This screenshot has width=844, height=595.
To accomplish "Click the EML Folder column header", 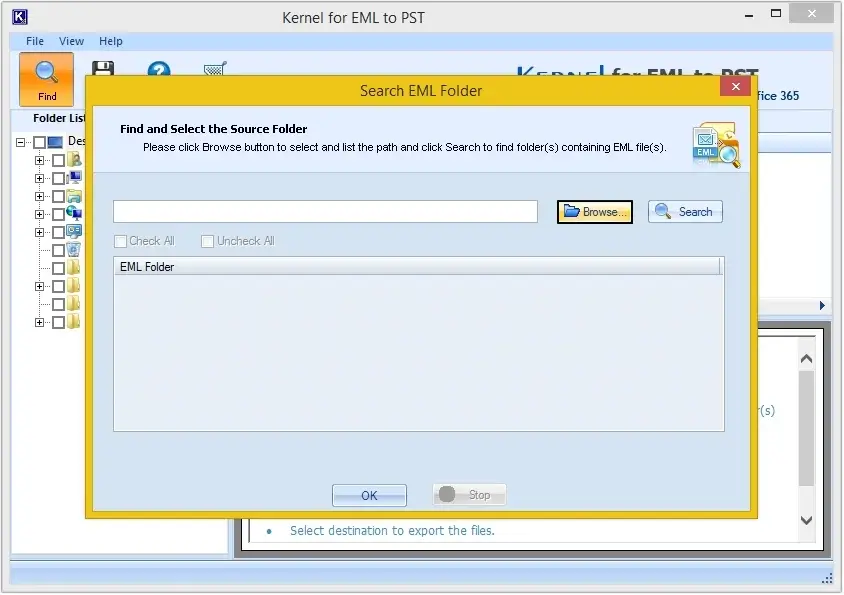I will click(x=417, y=267).
